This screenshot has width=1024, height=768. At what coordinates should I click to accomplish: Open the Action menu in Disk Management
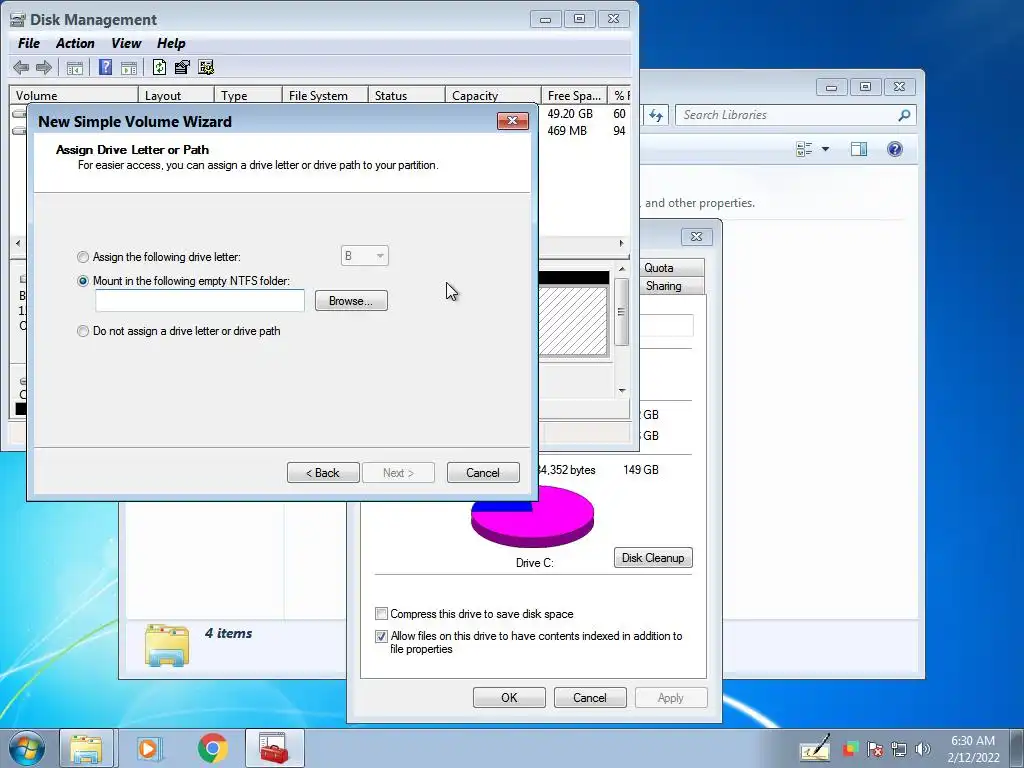point(75,44)
